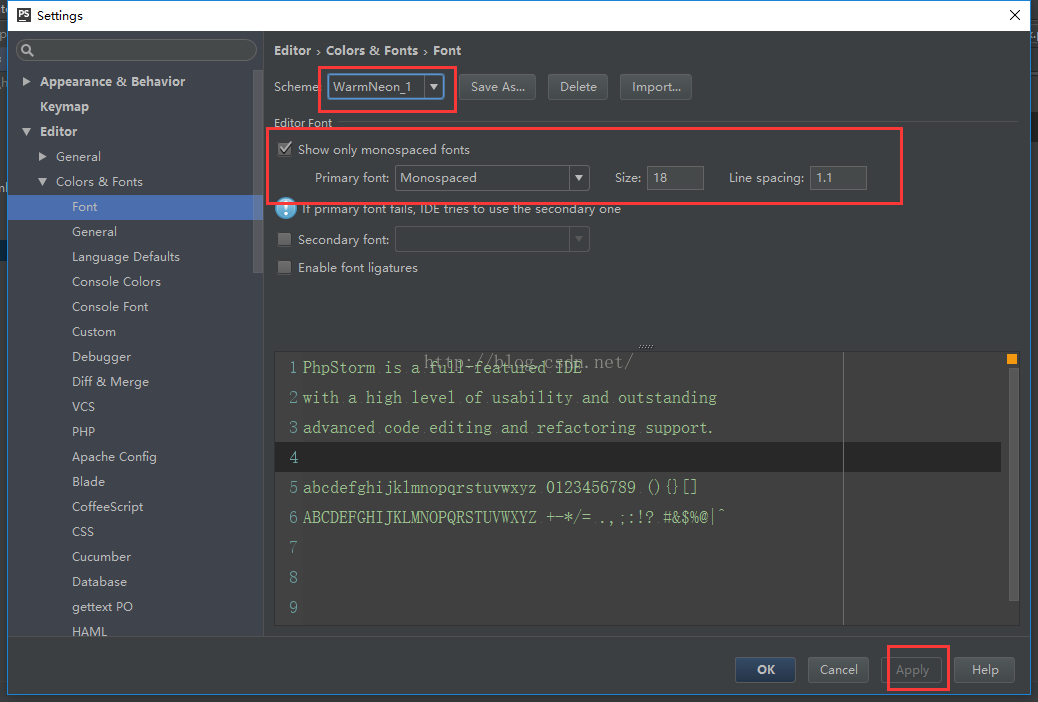Click the splitter handle above the preview
The width and height of the screenshot is (1038, 702).
point(646,346)
